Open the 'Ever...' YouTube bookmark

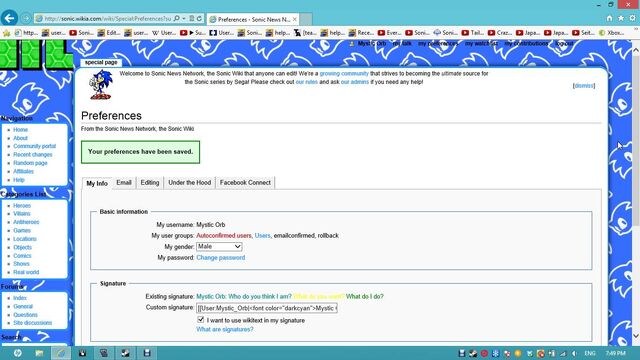click(389, 33)
